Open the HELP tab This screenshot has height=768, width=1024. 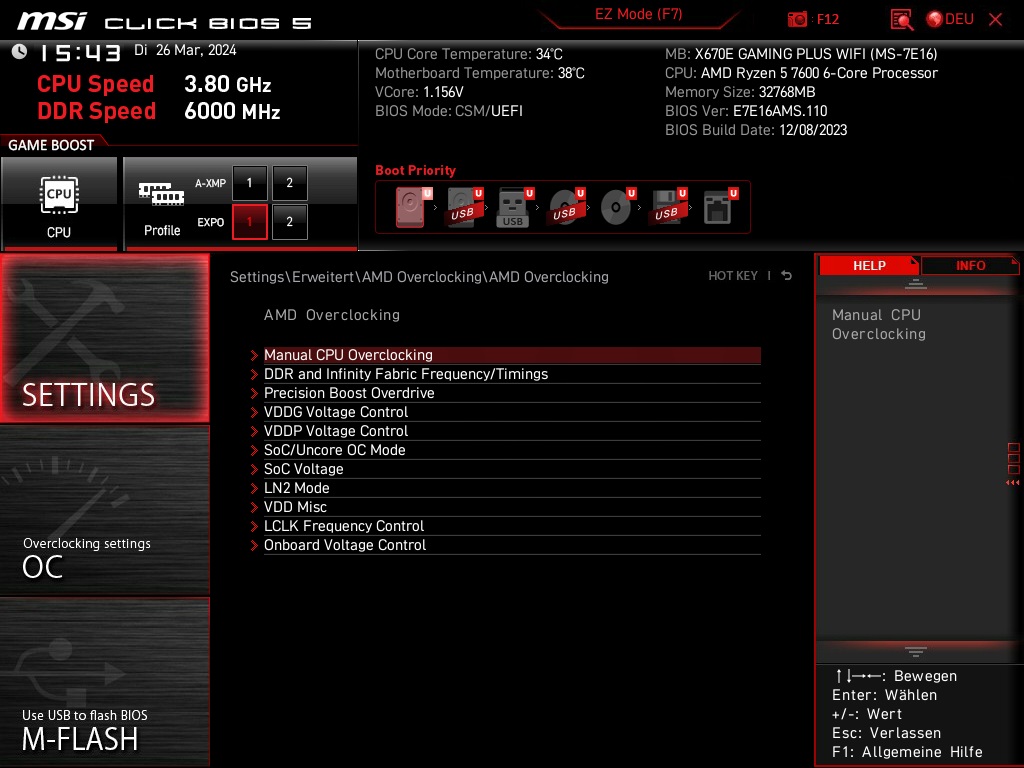click(868, 265)
